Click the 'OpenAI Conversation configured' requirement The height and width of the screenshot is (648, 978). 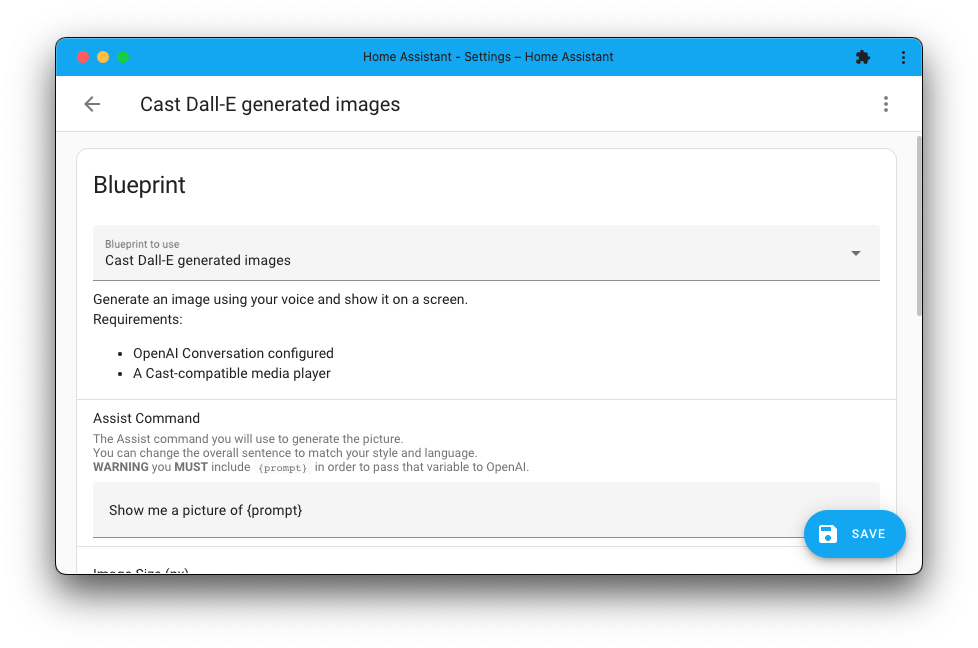233,353
